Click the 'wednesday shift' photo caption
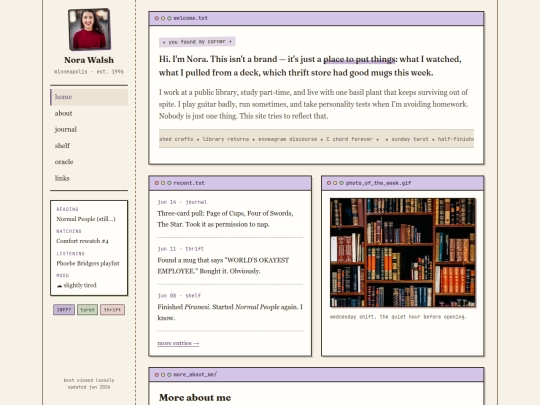 pos(398,317)
